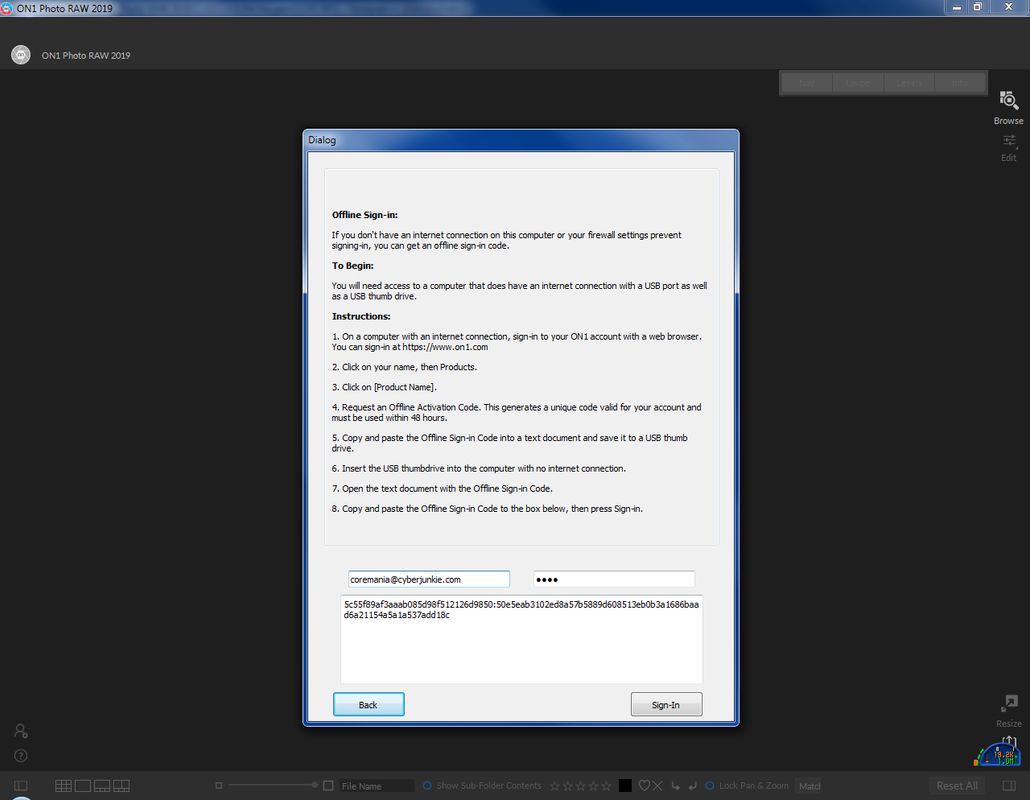Image resolution: width=1030 pixels, height=800 pixels.
Task: Open the user account icon
Action: [x=21, y=730]
